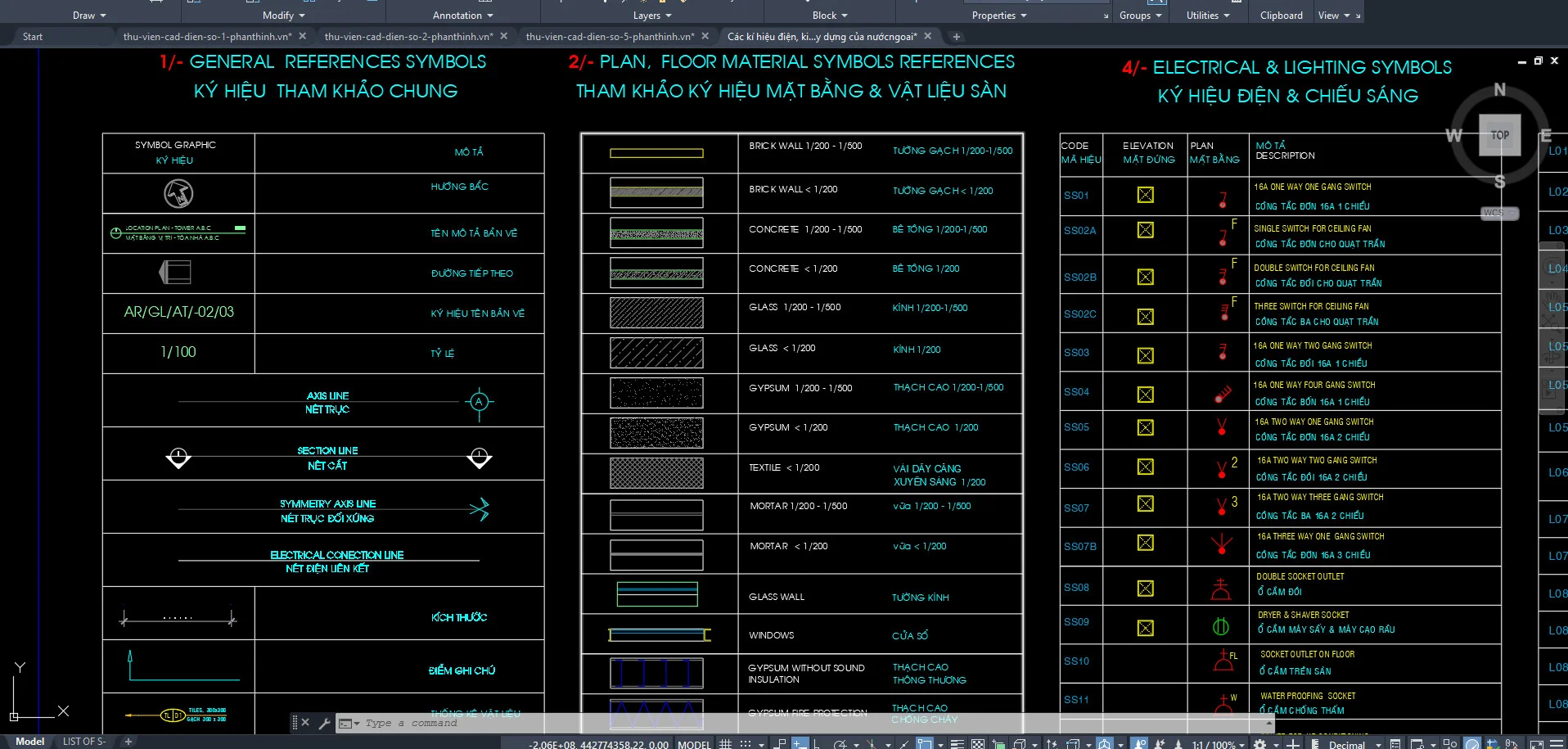
Task: Toggle the grid display in status bar
Action: [x=726, y=743]
